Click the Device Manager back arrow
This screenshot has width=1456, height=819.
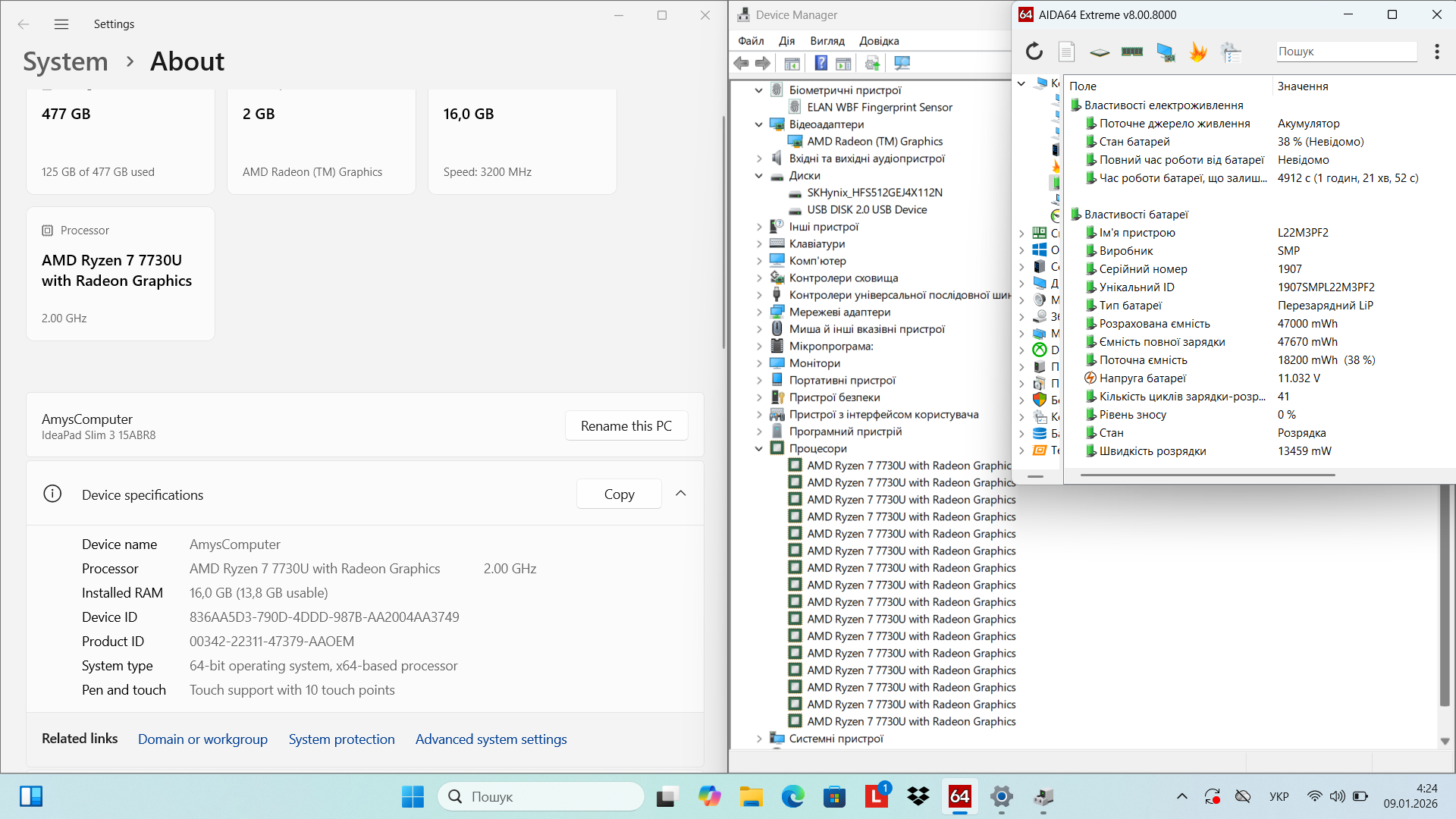coord(741,63)
